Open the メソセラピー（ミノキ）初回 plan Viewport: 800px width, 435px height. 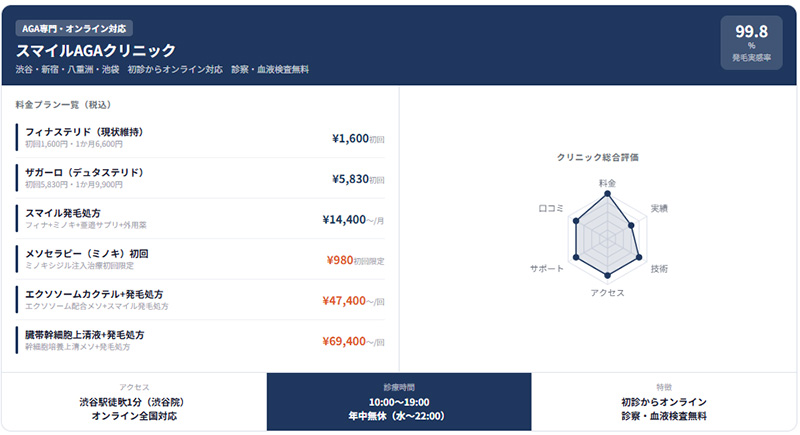pyautogui.click(x=200, y=259)
